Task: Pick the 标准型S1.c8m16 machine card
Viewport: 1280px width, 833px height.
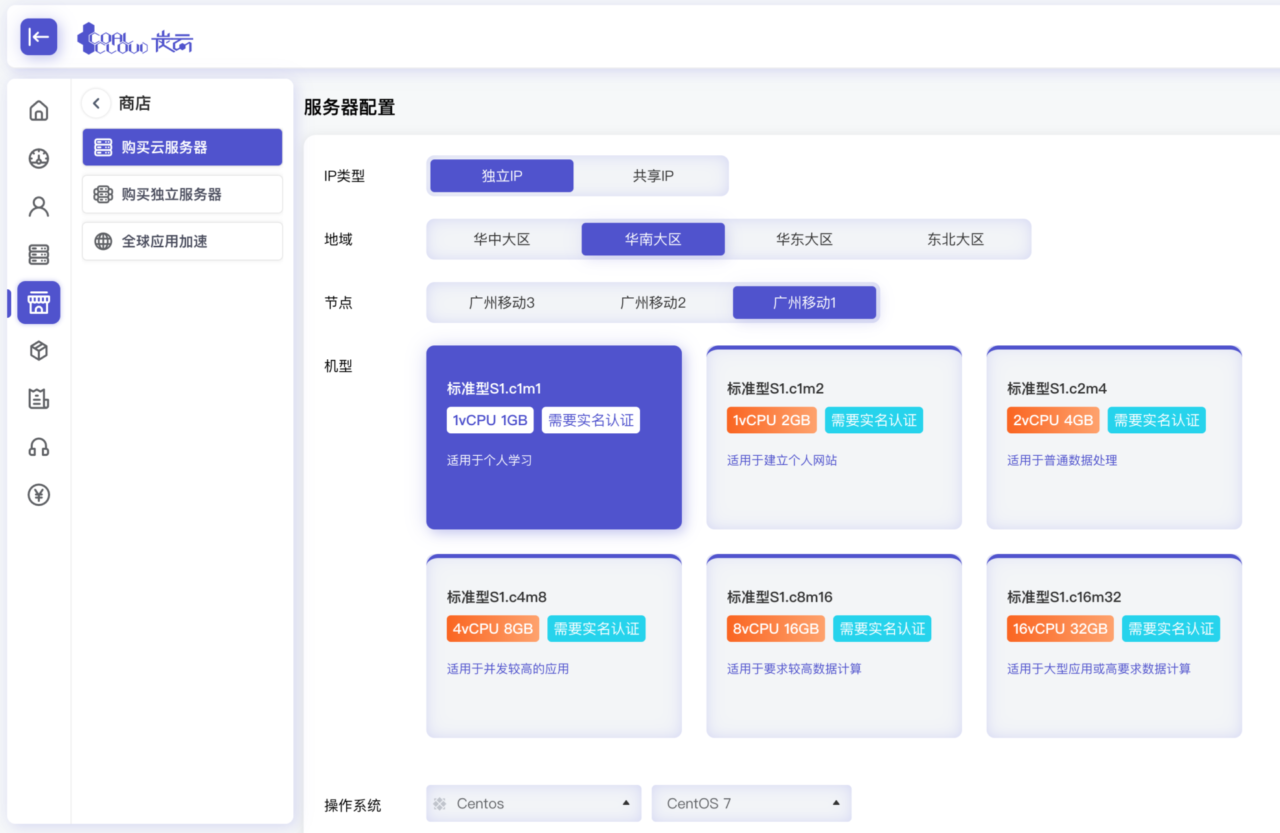Action: click(x=834, y=646)
